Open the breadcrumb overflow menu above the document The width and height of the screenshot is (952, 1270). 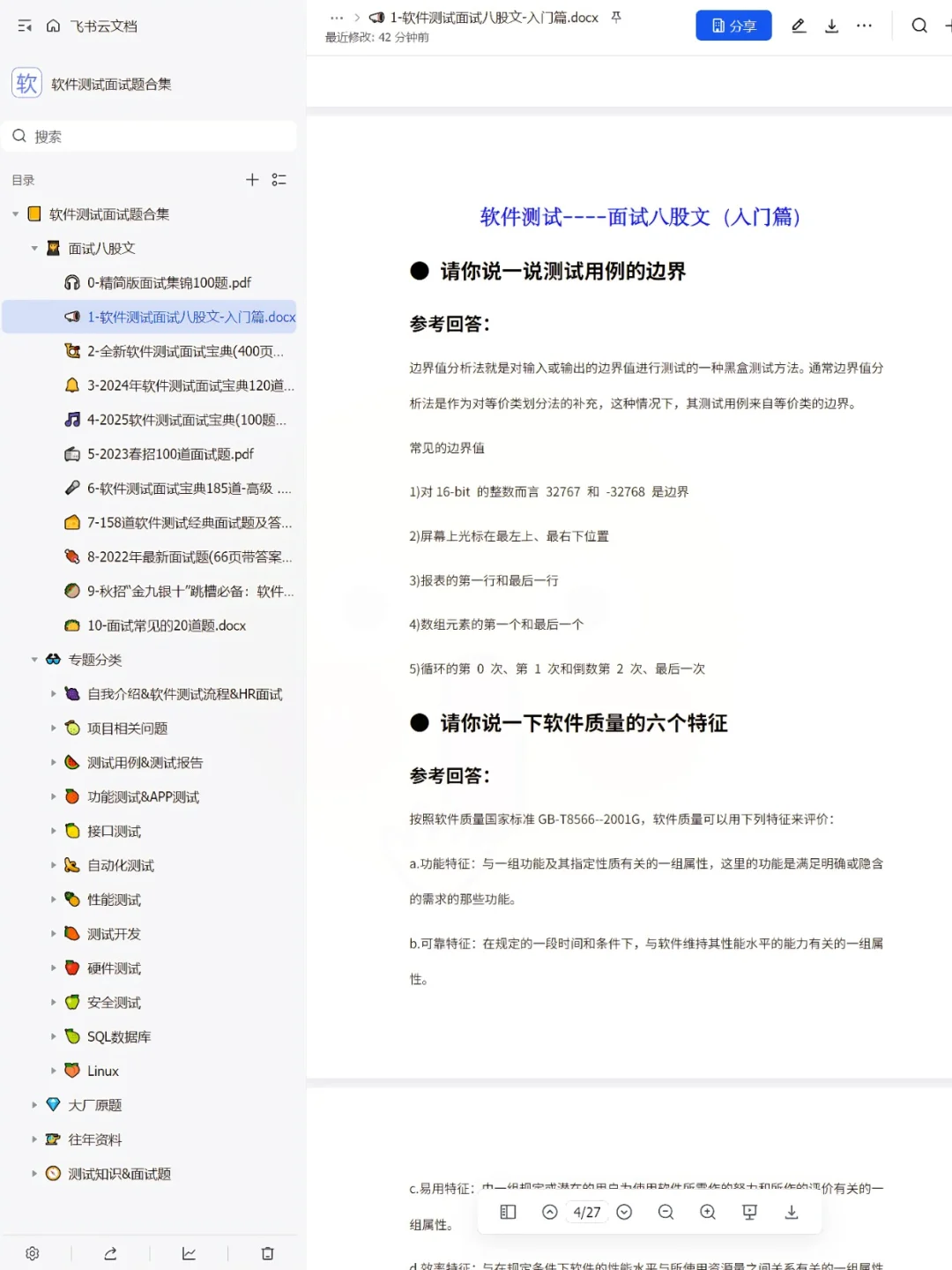[336, 17]
